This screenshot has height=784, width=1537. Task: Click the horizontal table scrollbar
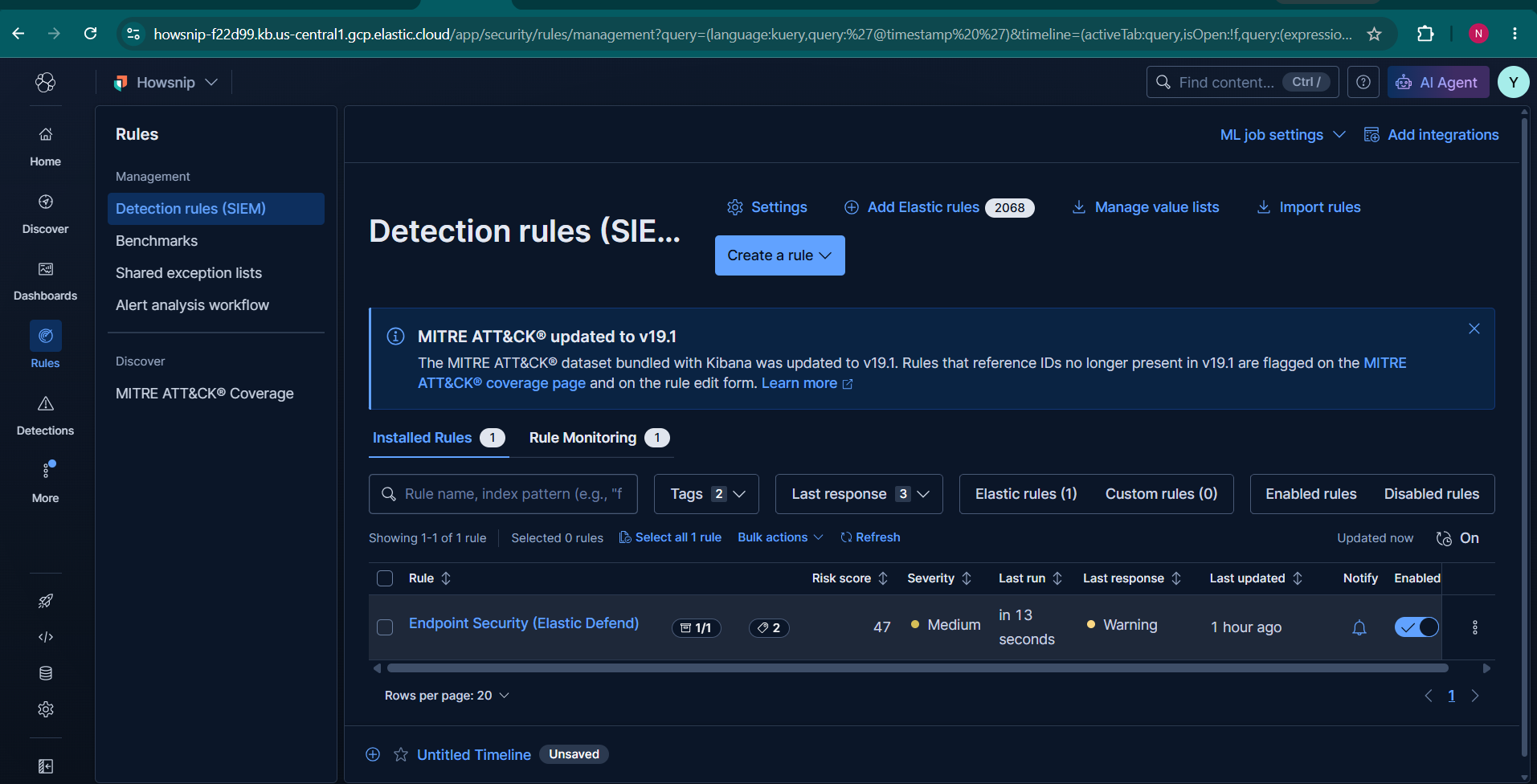tap(918, 668)
